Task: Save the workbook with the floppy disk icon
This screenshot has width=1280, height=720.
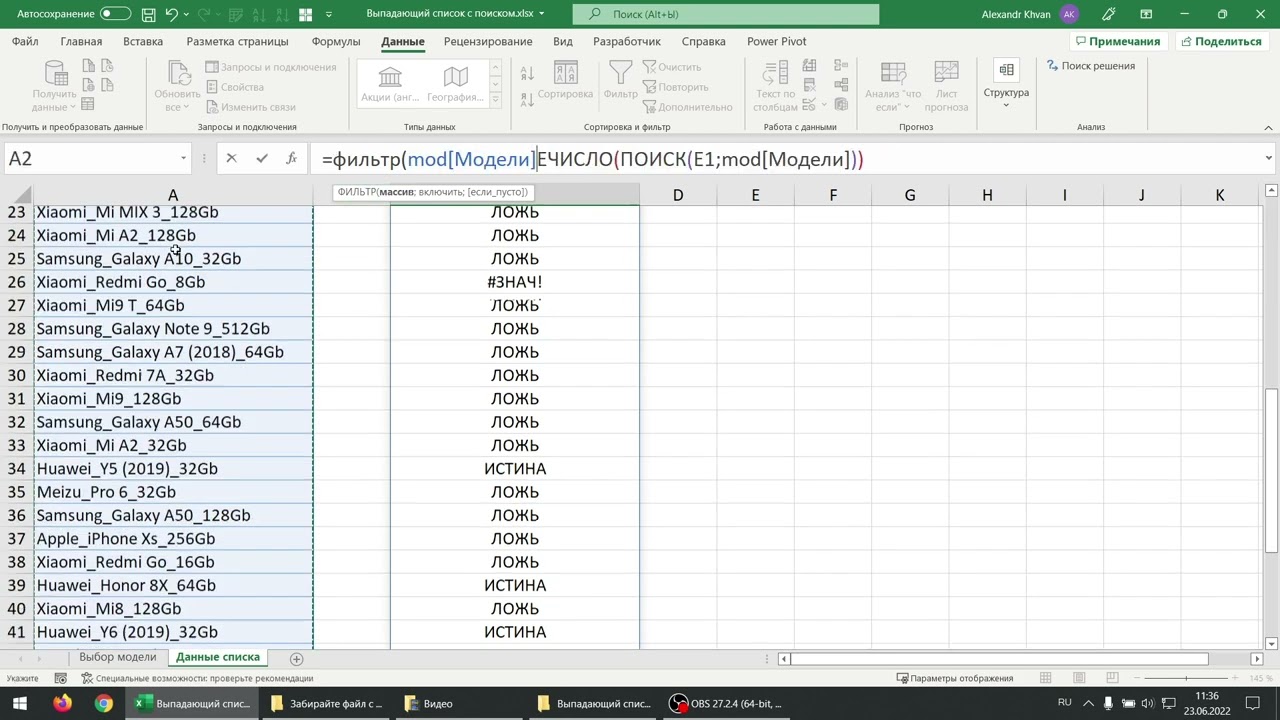Action: [x=148, y=14]
